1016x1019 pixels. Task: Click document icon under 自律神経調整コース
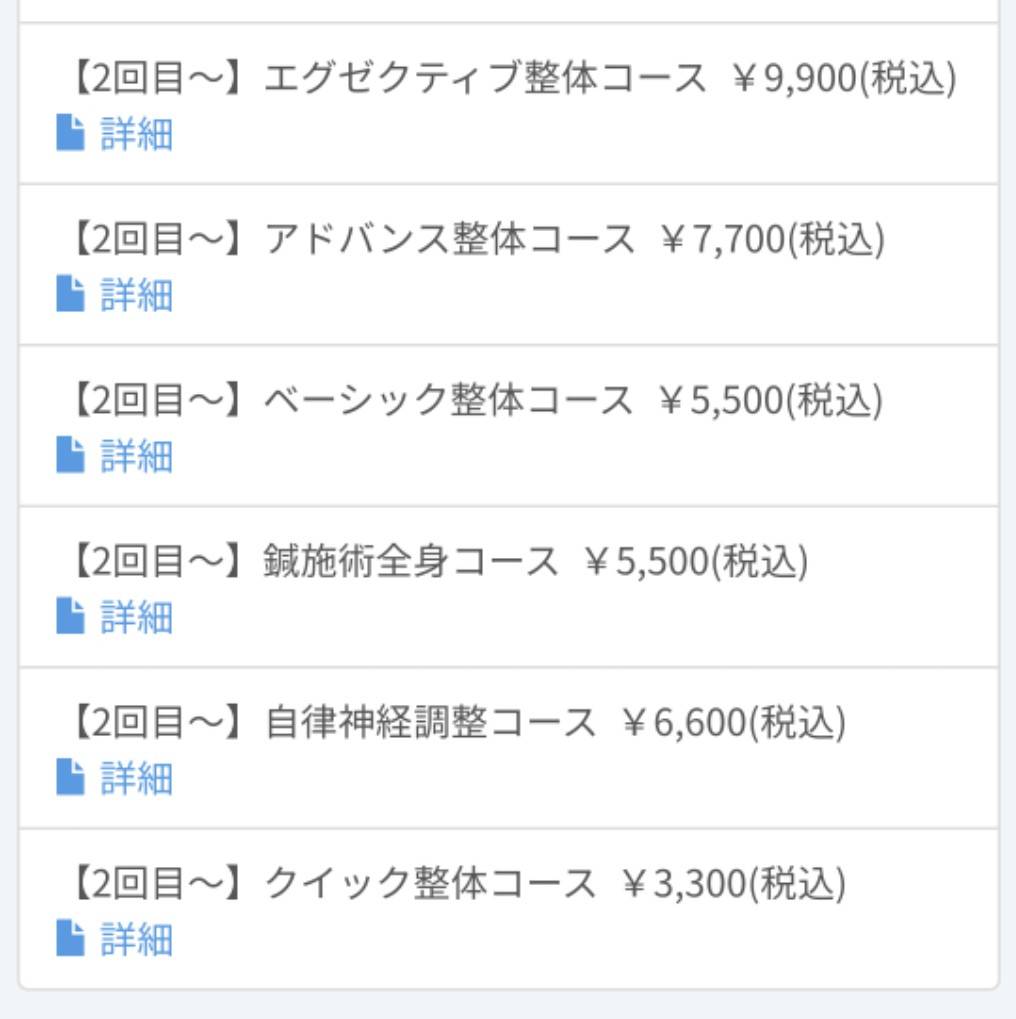tap(70, 777)
